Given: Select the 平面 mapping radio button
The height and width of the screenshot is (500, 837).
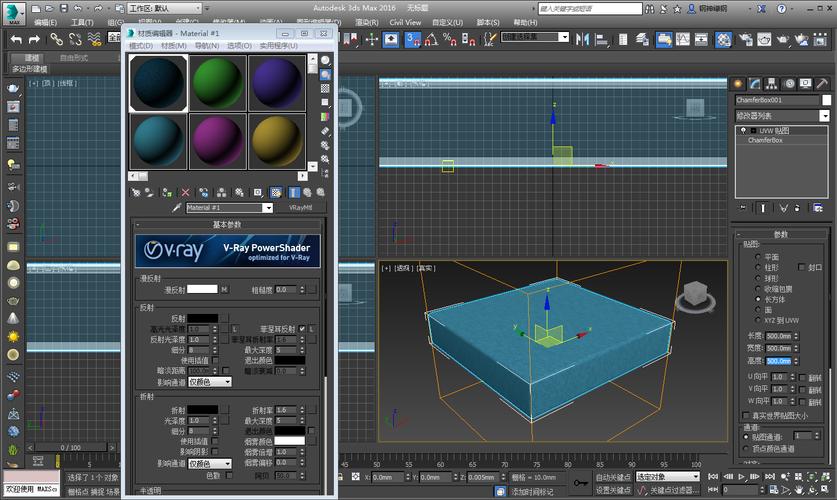Looking at the screenshot, I should click(758, 257).
